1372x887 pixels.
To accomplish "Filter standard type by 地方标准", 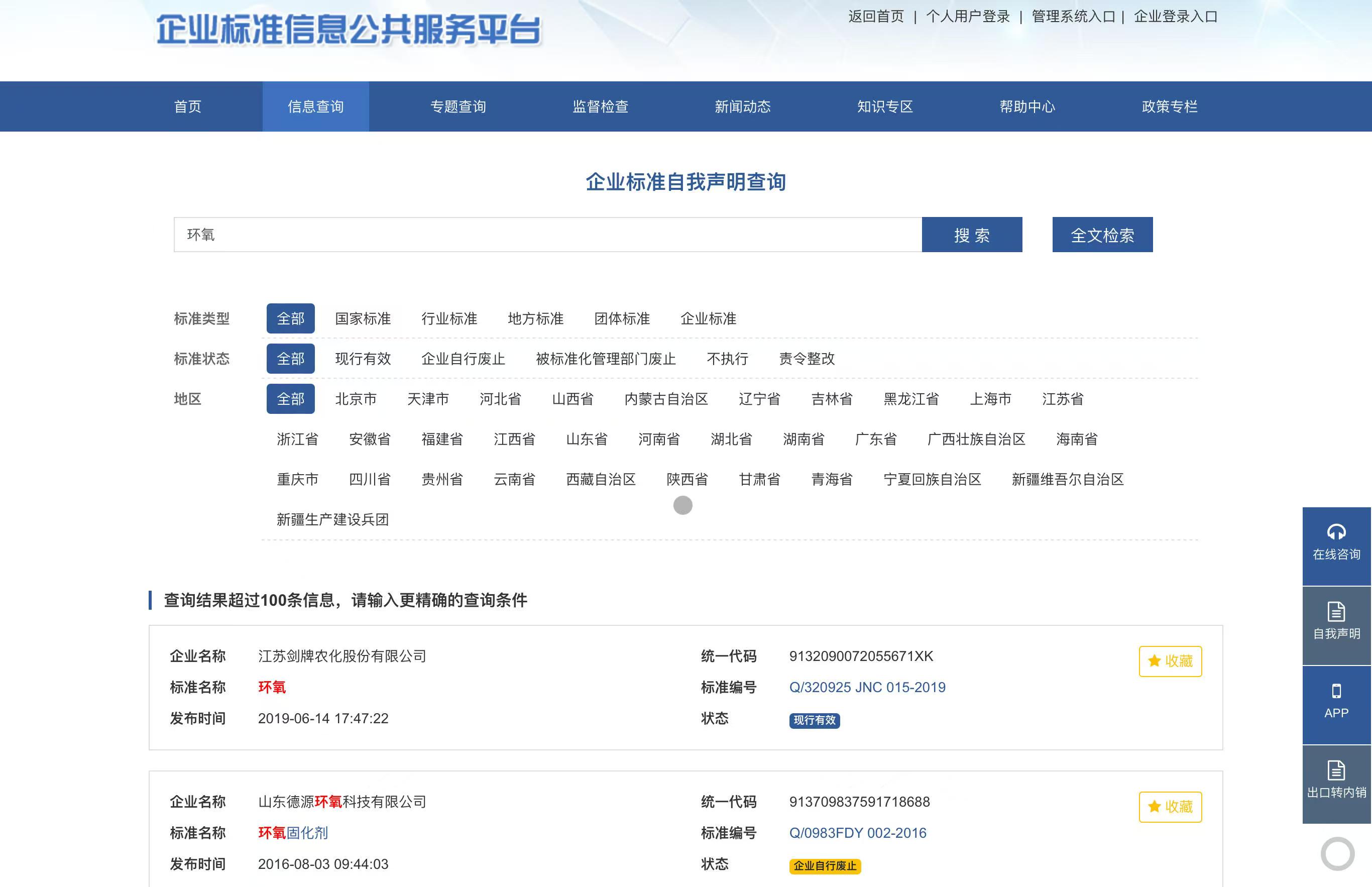I will 536,318.
